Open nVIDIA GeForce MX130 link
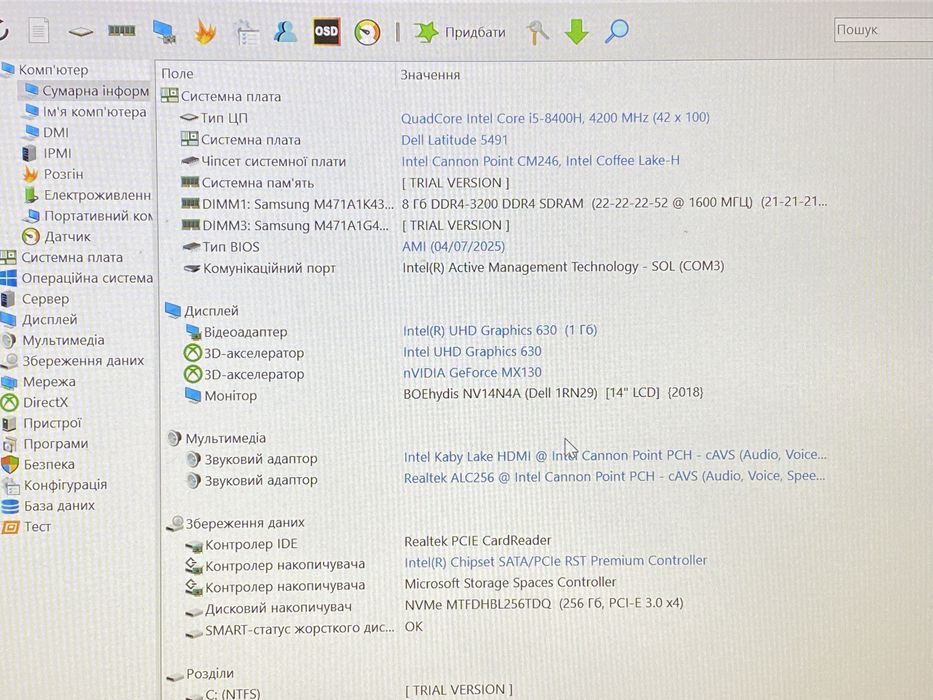 472,373
